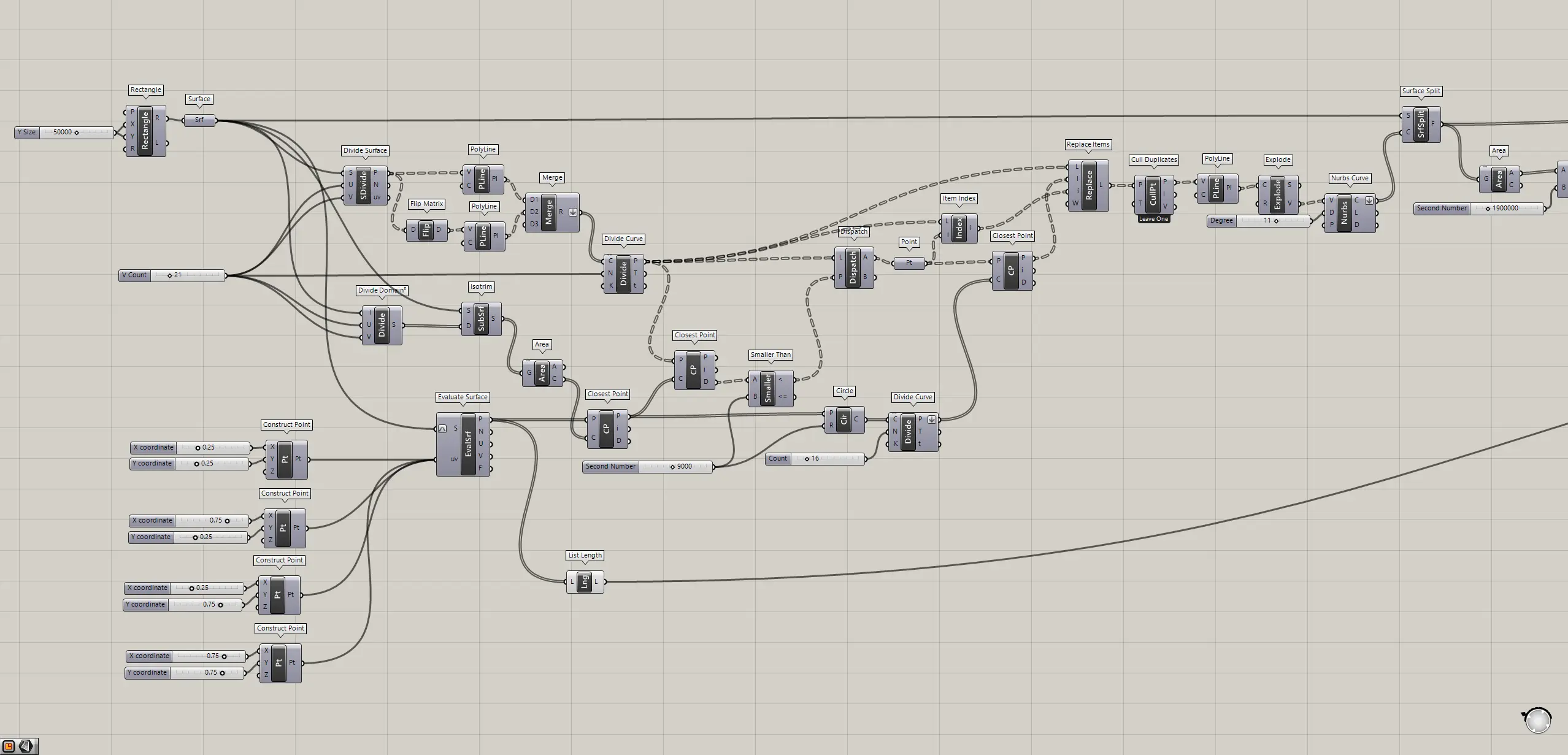The image size is (1568, 755).
Task: Click the Leave One label under Cull Duplicates
Action: coord(1153,219)
